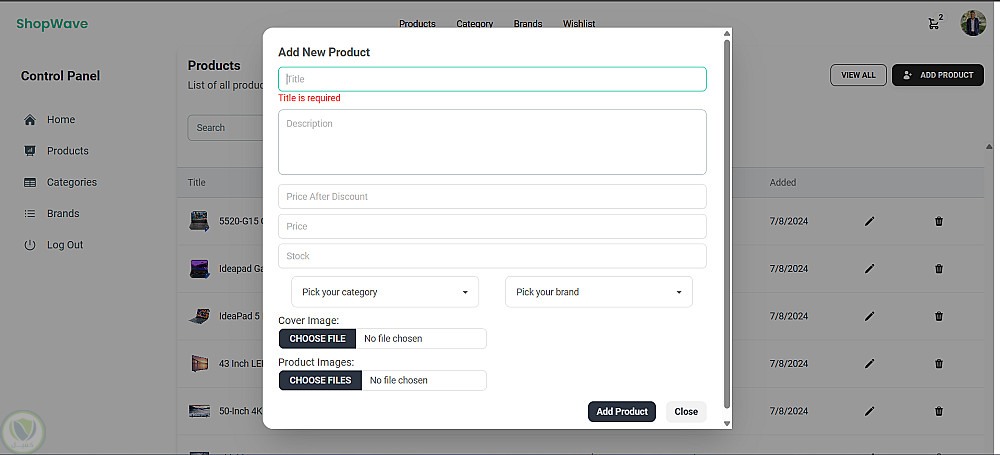Close the Add New Product dialog
Screen dimensions: 1000x455
click(x=686, y=411)
